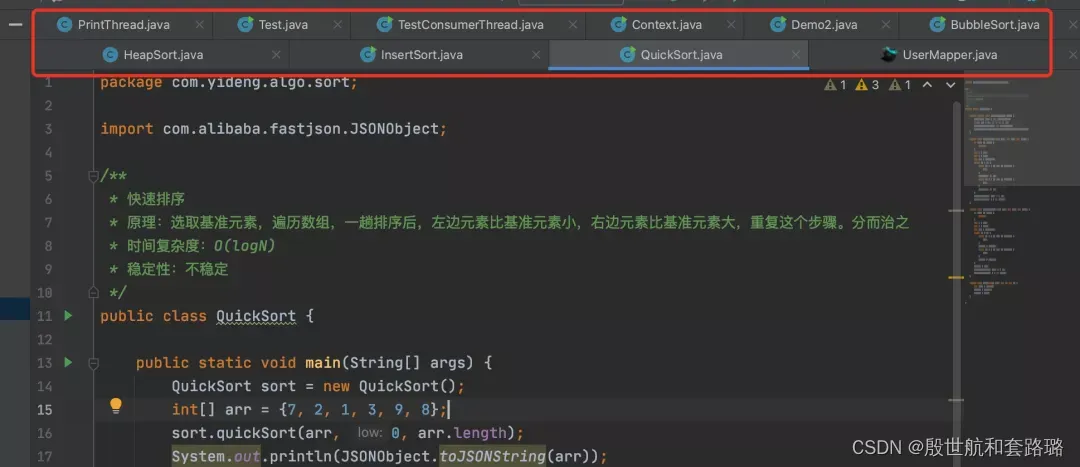Hide the tool window via minimize dash

(14, 25)
